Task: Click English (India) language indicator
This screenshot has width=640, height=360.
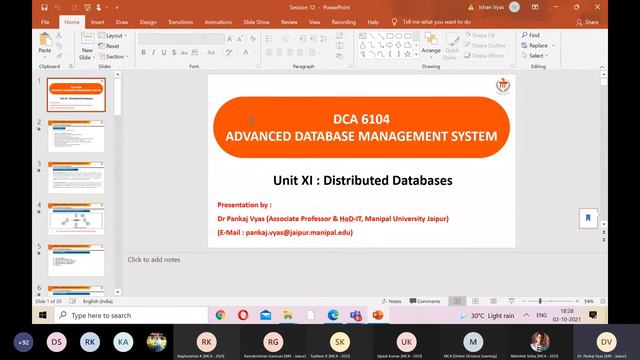Action: (x=98, y=301)
